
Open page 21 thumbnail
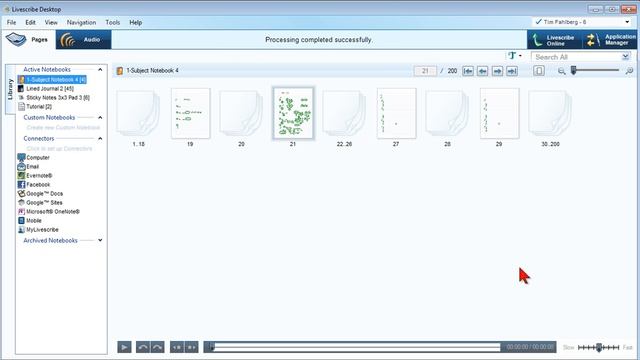[x=293, y=113]
